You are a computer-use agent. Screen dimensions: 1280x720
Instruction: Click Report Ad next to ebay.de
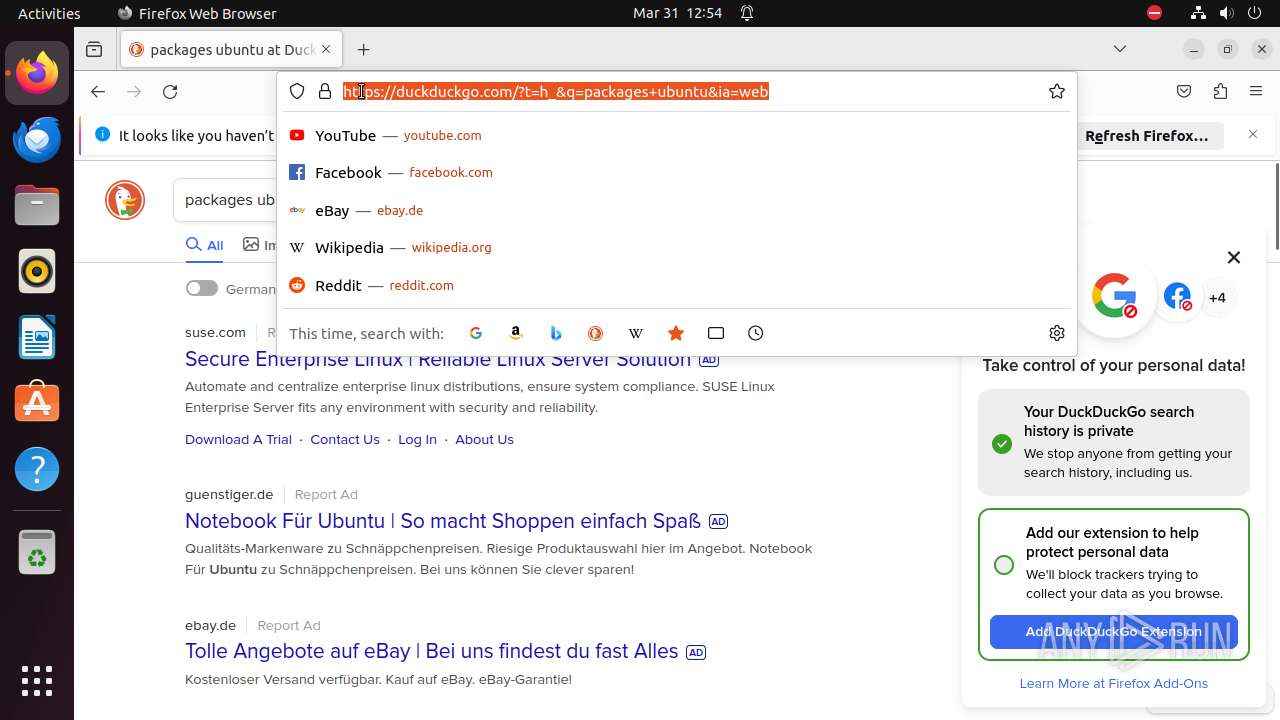[289, 625]
